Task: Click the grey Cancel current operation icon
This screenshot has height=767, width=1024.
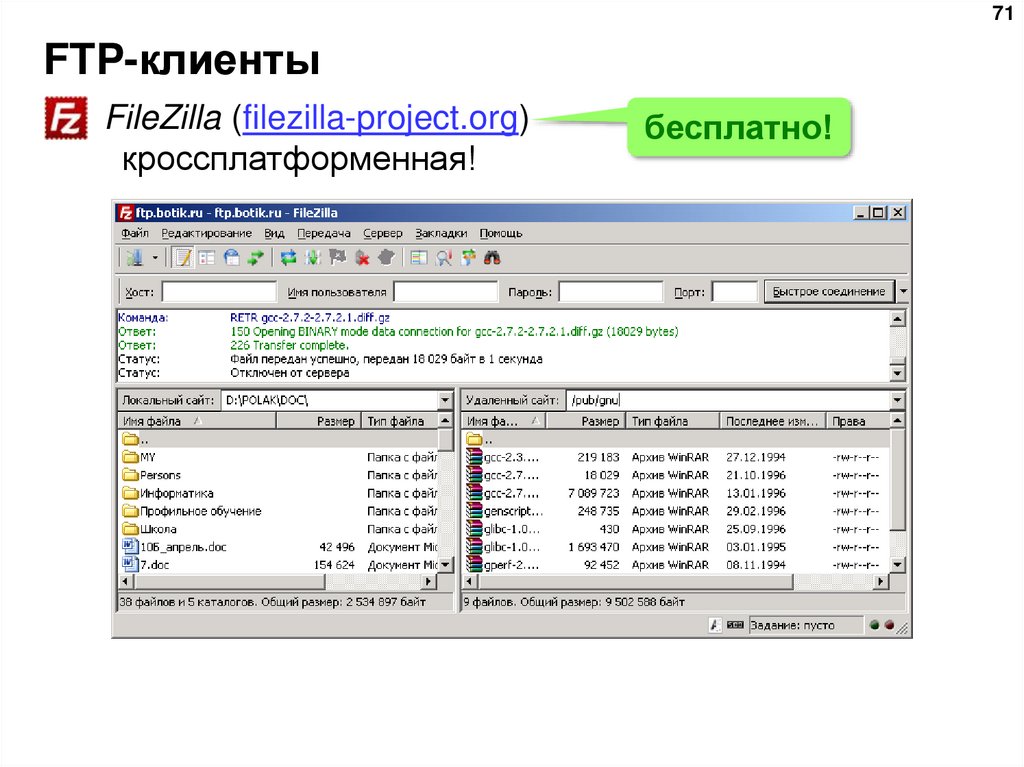Action: point(338,257)
